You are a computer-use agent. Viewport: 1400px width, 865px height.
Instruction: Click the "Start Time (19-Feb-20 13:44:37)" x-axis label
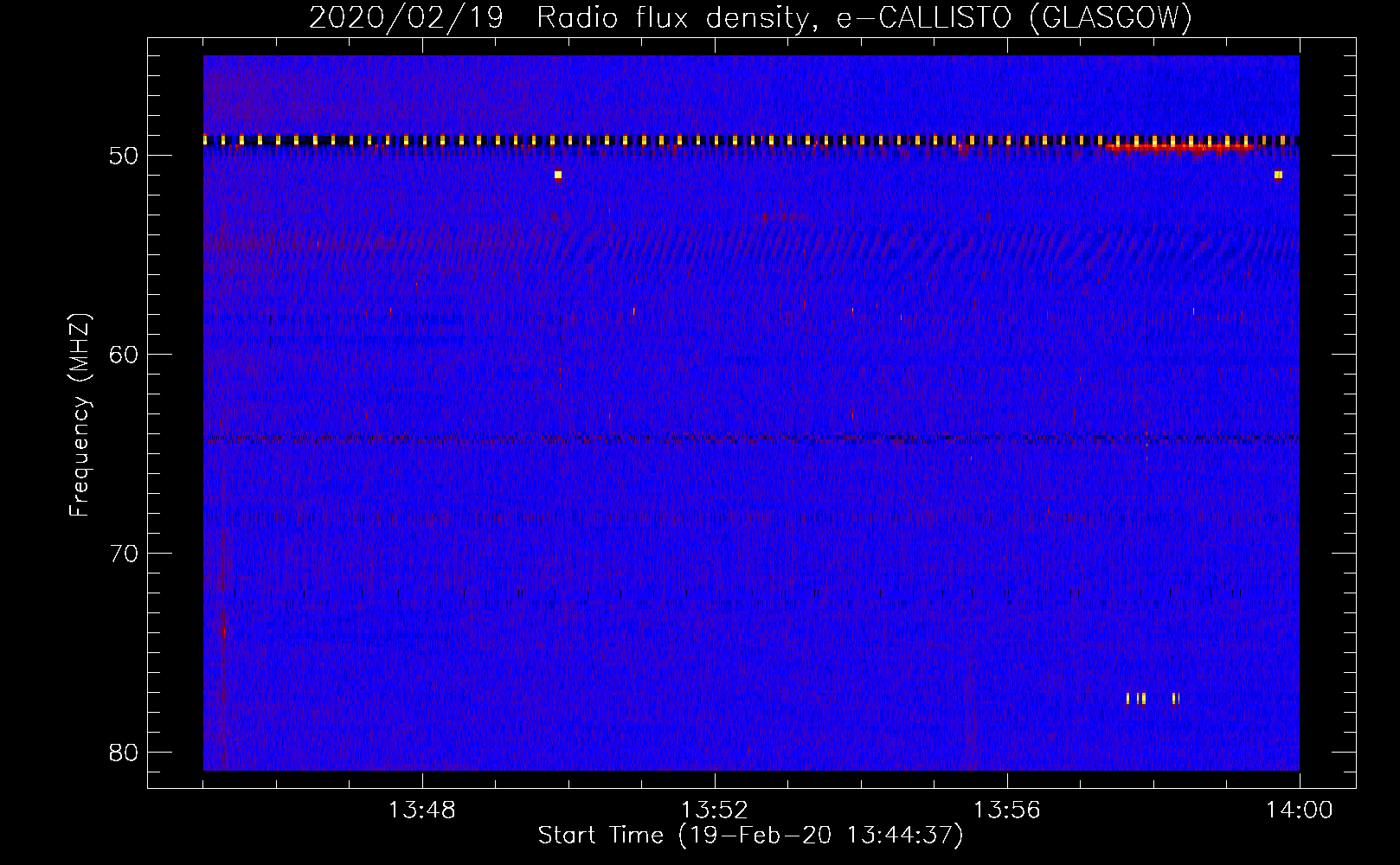coord(750,836)
